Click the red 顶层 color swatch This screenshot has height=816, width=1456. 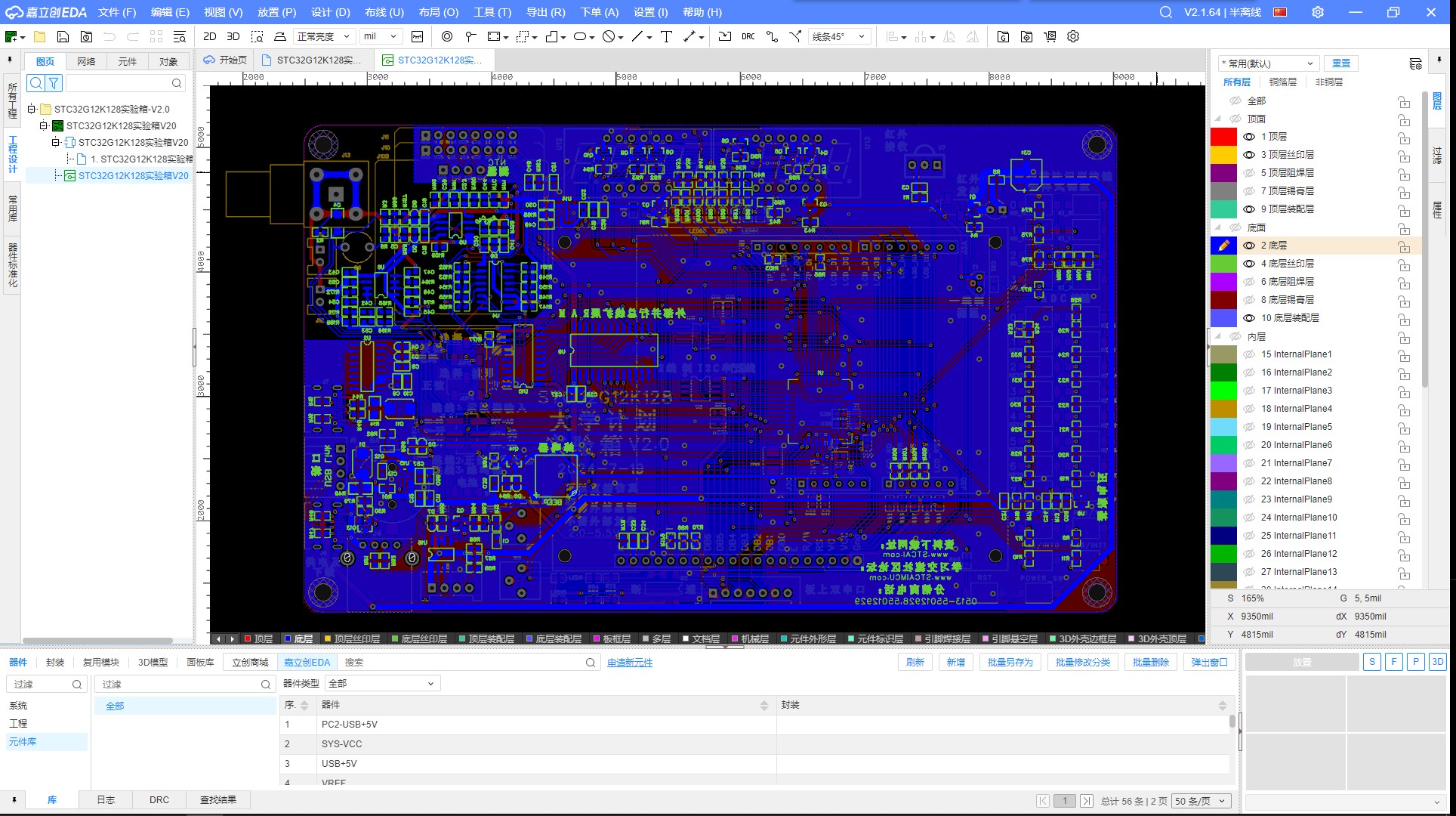coord(1223,137)
